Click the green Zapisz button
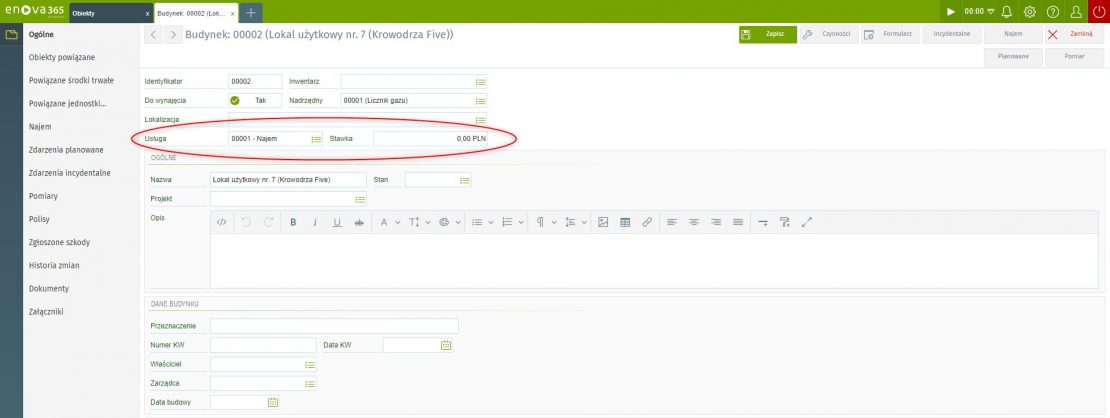Image resolution: width=1110 pixels, height=418 pixels. click(x=768, y=34)
